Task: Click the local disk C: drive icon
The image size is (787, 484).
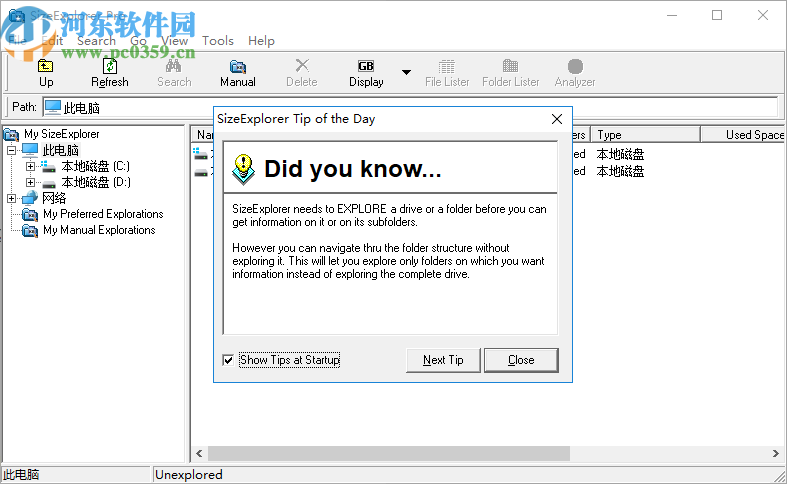Action: point(49,166)
